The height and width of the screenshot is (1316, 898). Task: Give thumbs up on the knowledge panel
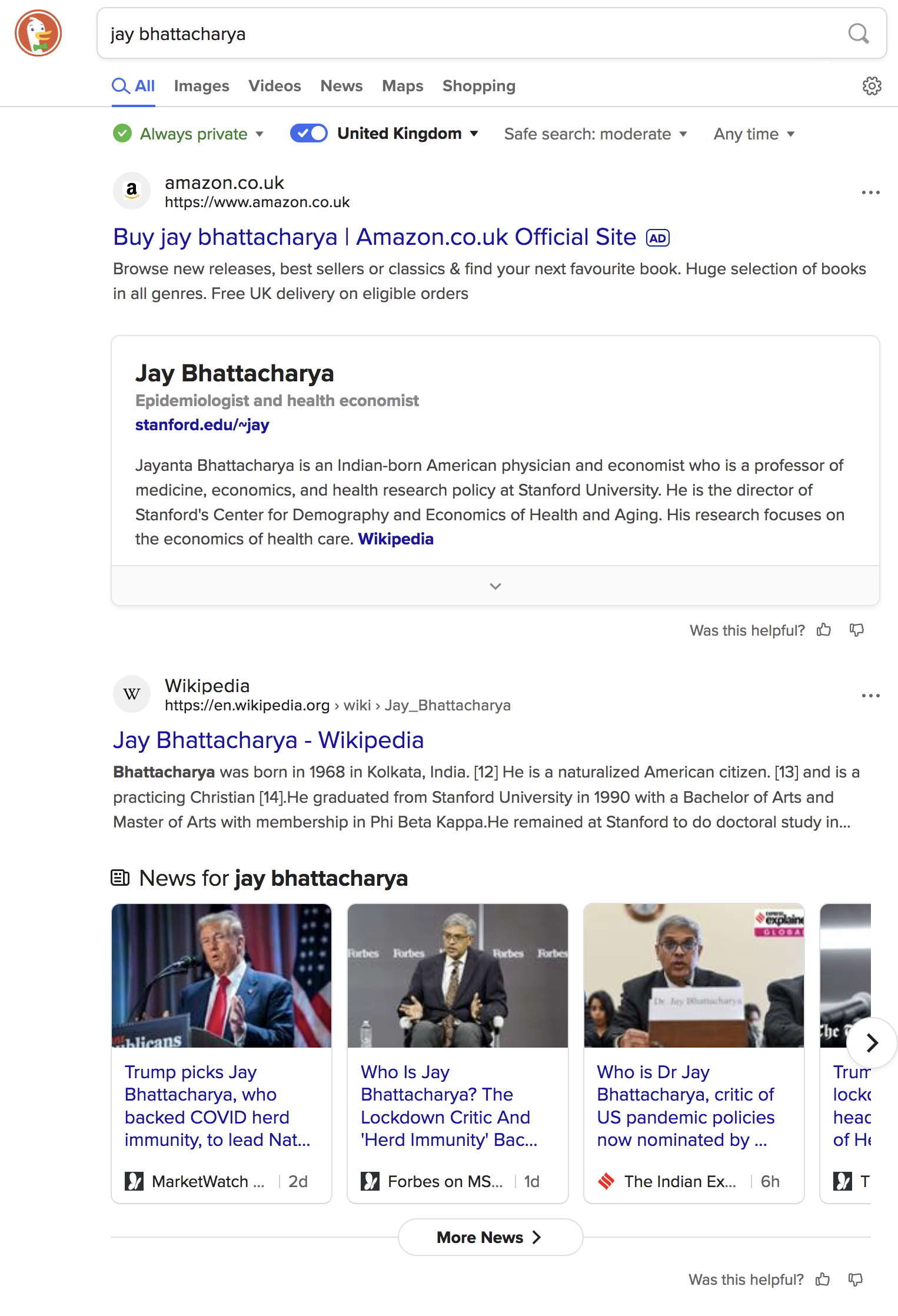click(824, 630)
